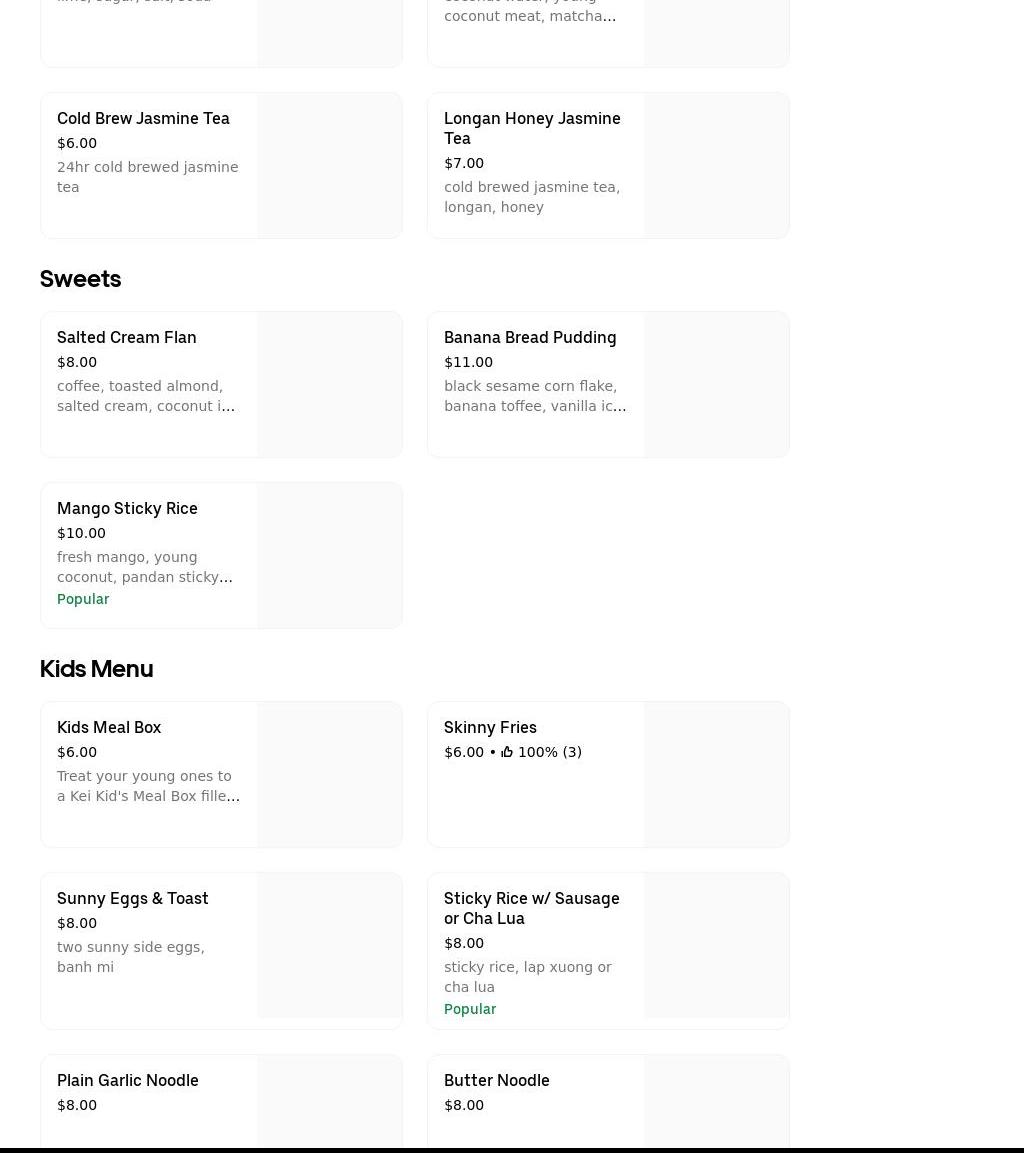Image resolution: width=1024 pixels, height=1153 pixels.
Task: Click the Sweets section heading
Action: coord(80,279)
